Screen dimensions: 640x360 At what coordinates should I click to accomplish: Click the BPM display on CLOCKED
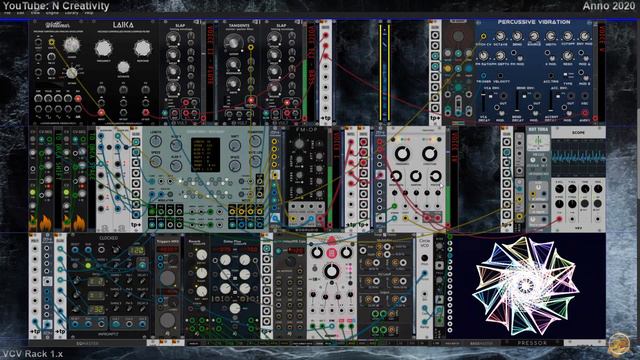pos(137,250)
